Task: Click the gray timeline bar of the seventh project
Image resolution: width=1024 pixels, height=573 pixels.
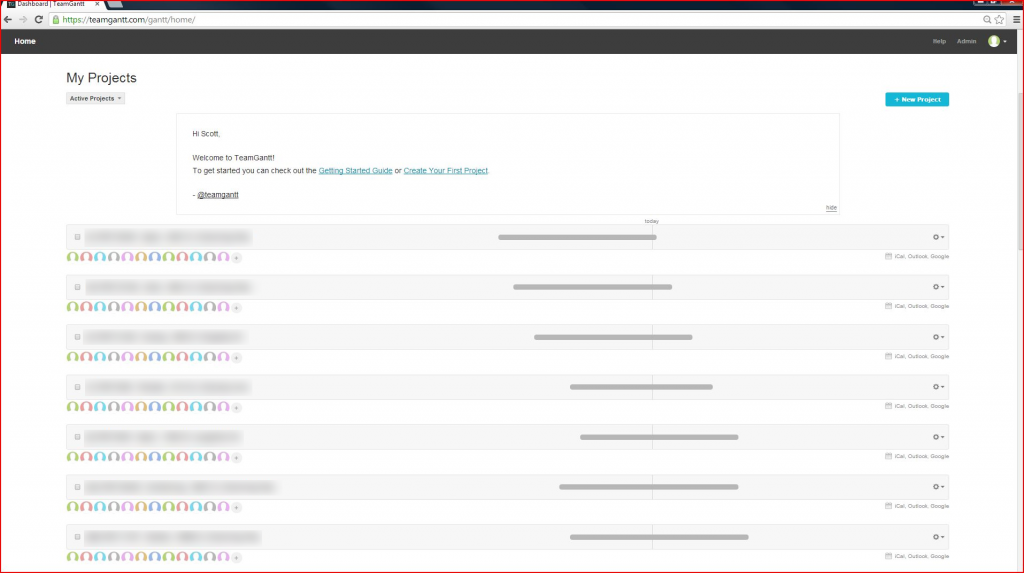Action: [659, 537]
